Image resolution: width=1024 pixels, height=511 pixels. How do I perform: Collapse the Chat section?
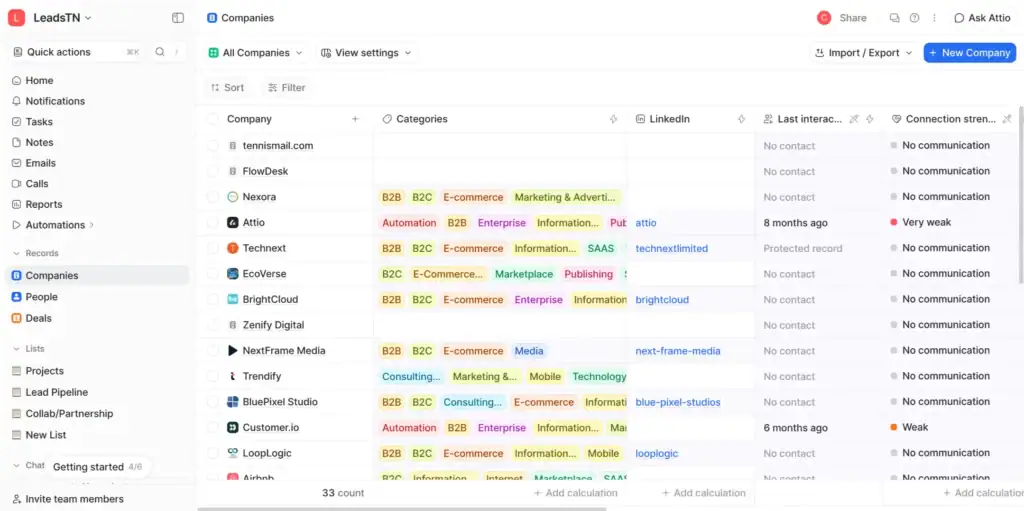click(16, 465)
